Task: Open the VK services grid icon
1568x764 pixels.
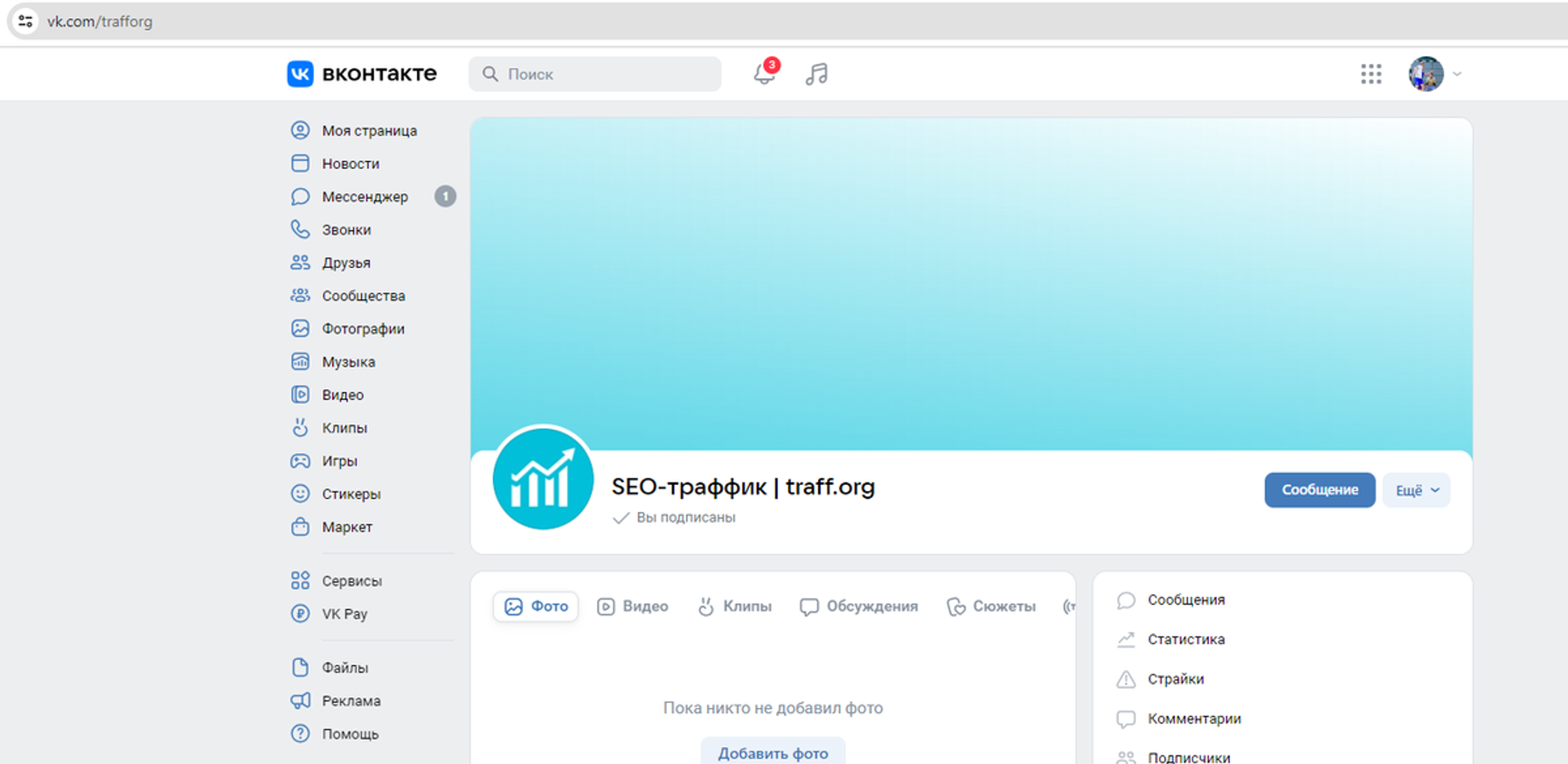Action: pyautogui.click(x=1371, y=74)
